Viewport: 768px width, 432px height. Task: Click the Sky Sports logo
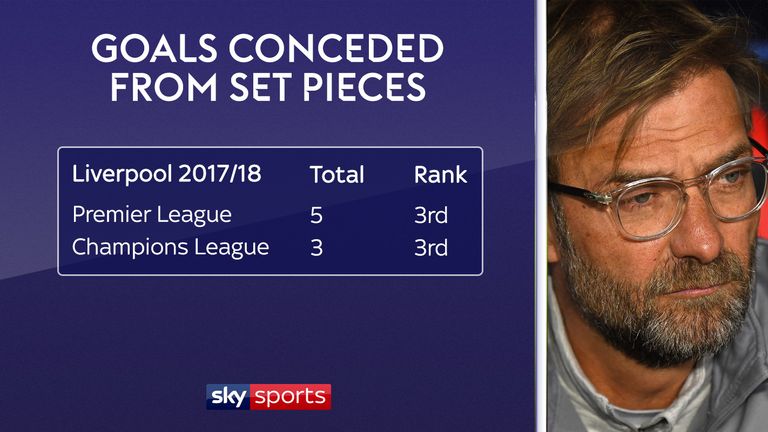click(x=268, y=396)
